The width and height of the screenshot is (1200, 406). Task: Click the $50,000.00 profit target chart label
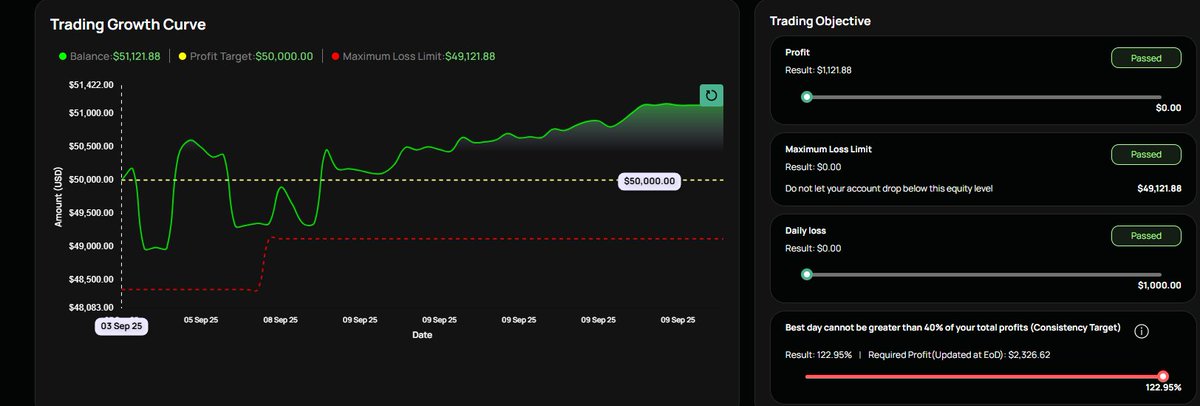(x=649, y=181)
